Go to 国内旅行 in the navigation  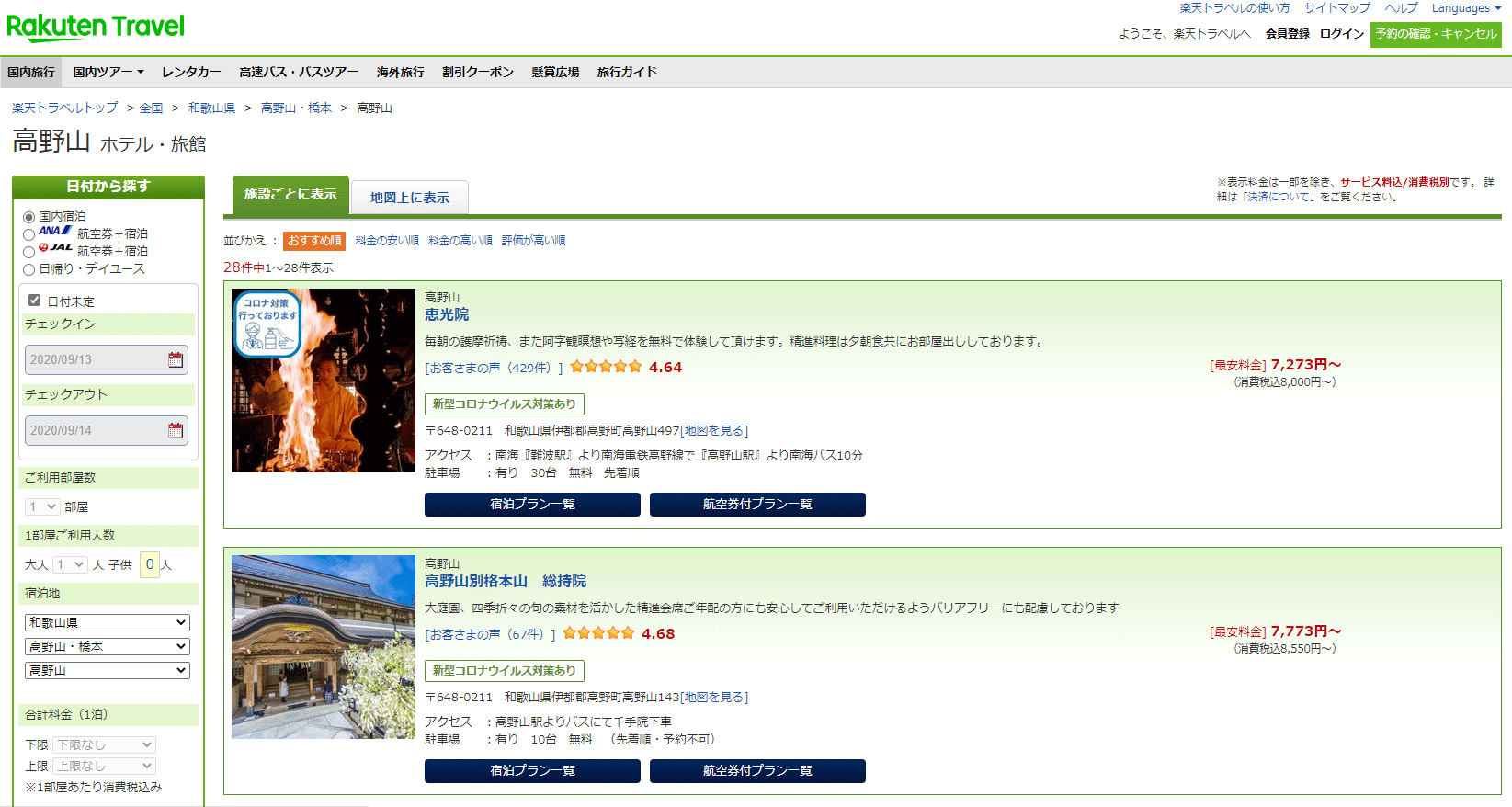click(31, 72)
